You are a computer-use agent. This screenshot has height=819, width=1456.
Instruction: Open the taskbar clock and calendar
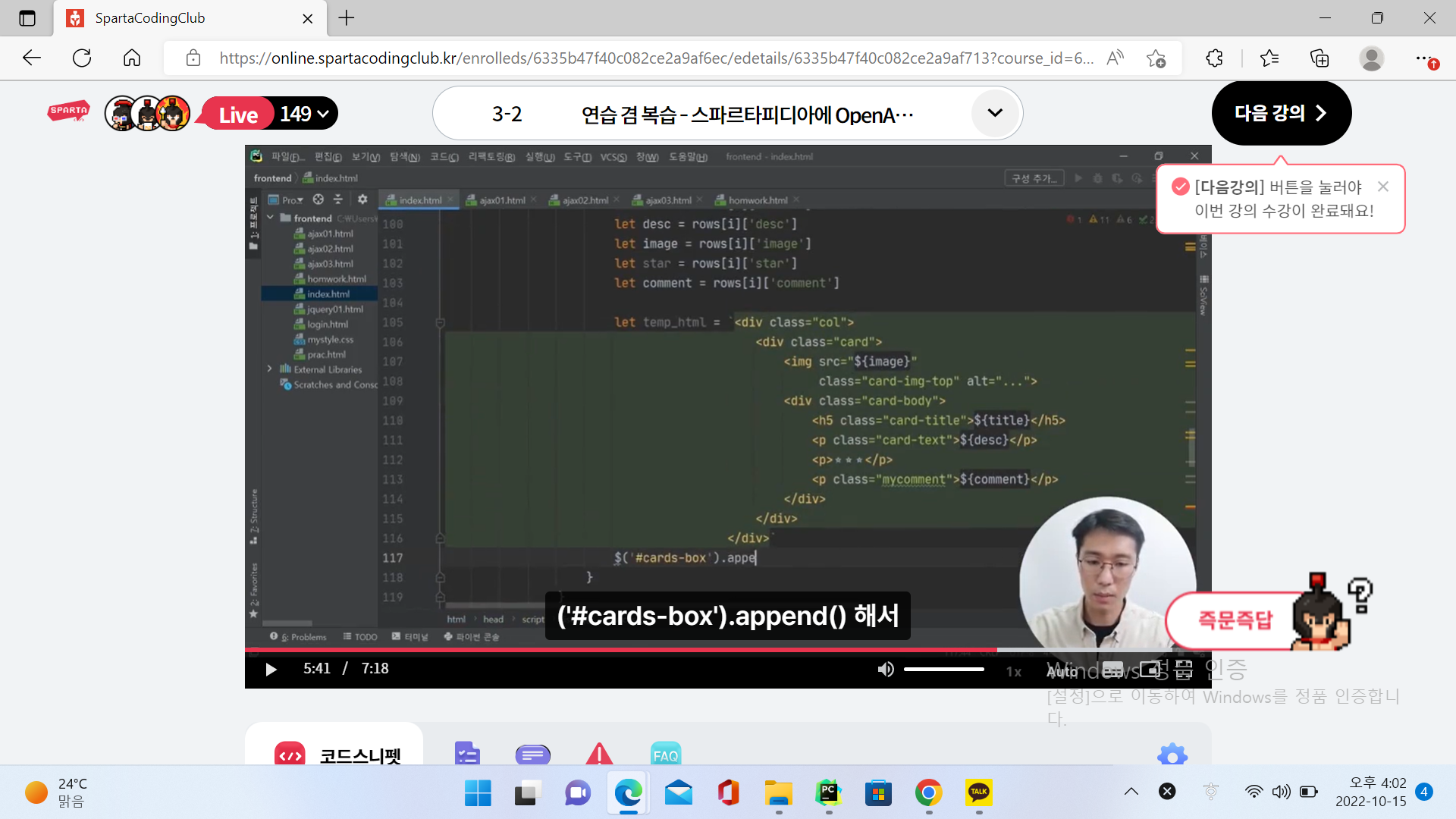coord(1371,792)
